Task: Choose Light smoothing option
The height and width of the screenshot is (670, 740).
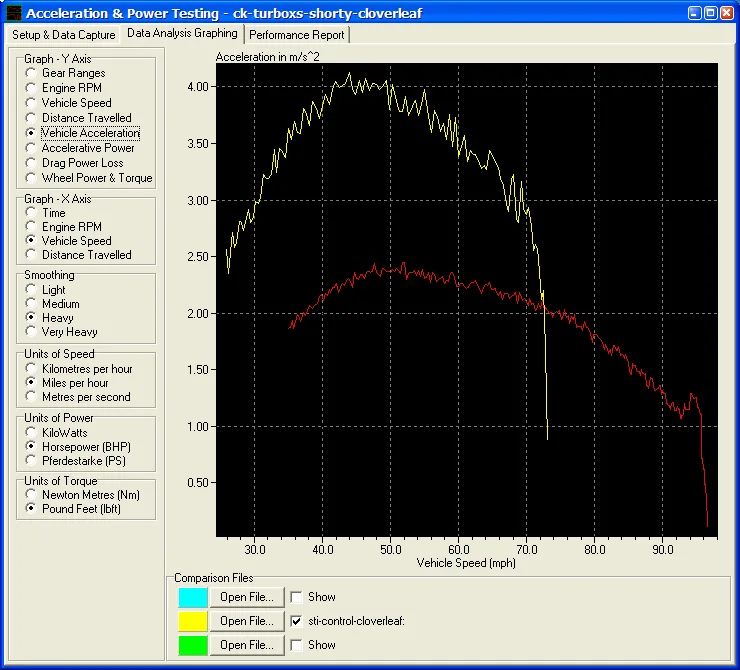Action: point(32,290)
